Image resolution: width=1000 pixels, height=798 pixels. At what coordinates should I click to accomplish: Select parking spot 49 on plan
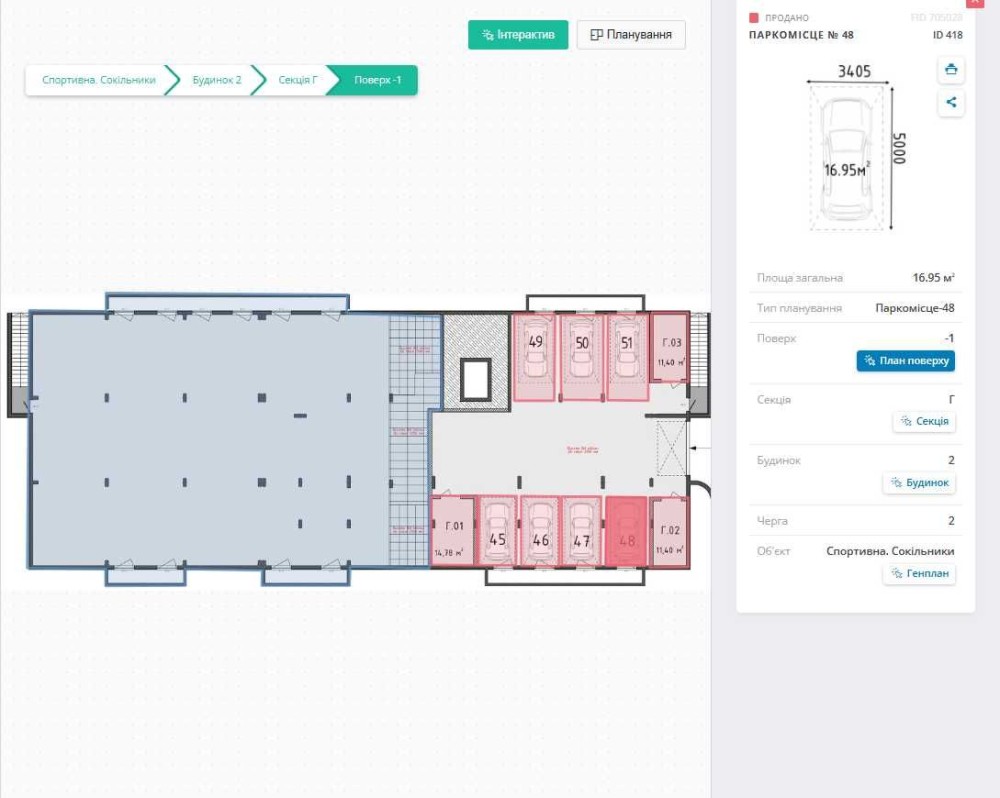coord(534,357)
